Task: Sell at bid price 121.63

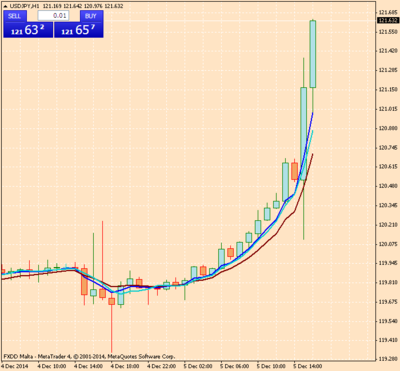Action: pyautogui.click(x=28, y=30)
